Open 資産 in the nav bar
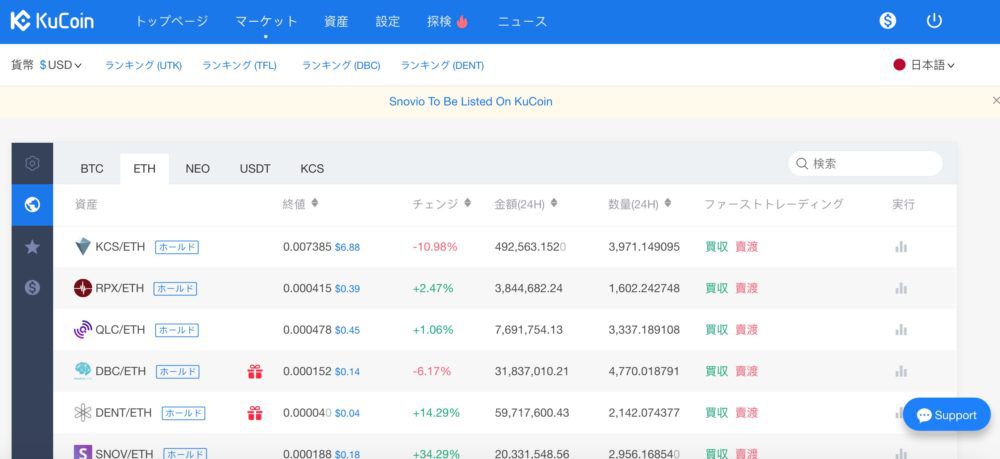Viewport: 1000px width, 459px height. 336,21
